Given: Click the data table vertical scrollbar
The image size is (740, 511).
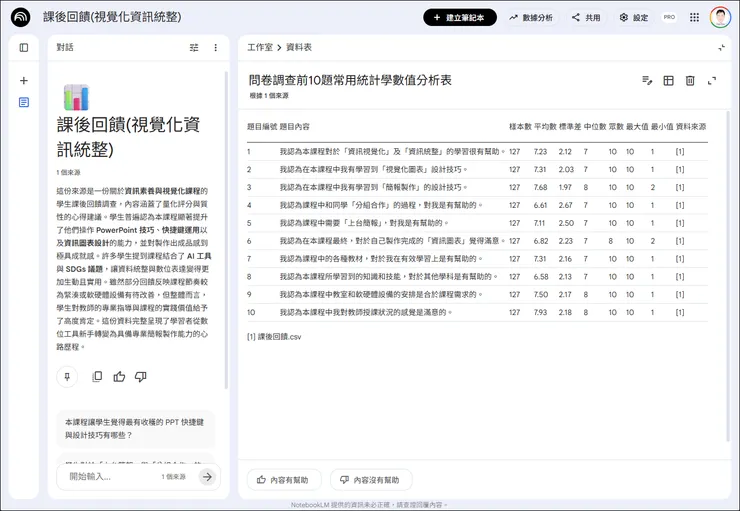Looking at the screenshot, I should pyautogui.click(x=728, y=276).
